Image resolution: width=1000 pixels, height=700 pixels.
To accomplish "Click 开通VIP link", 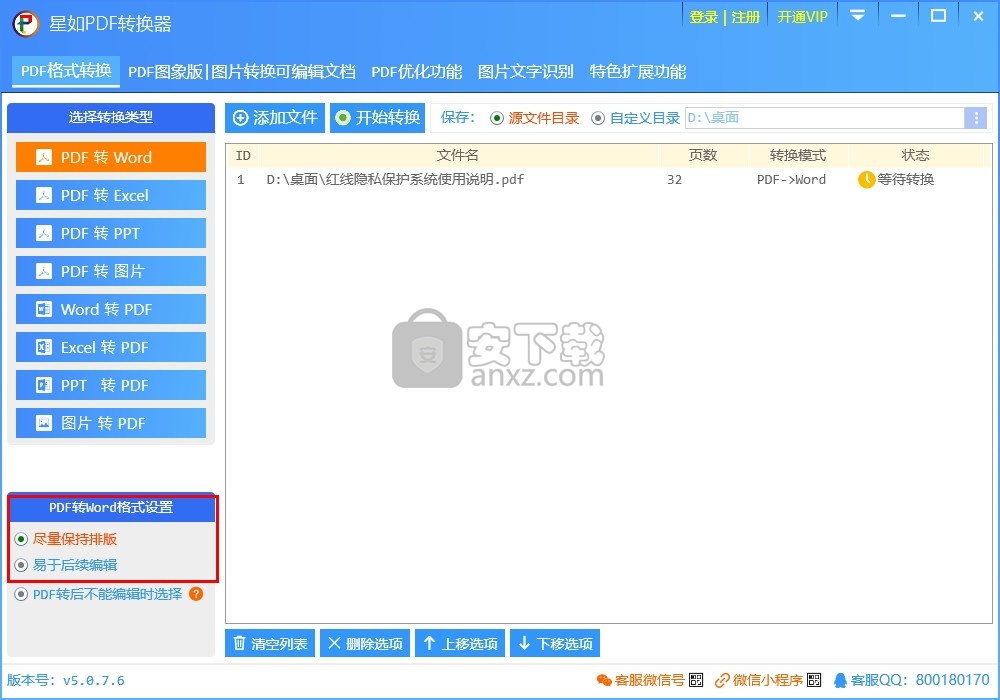I will [802, 17].
